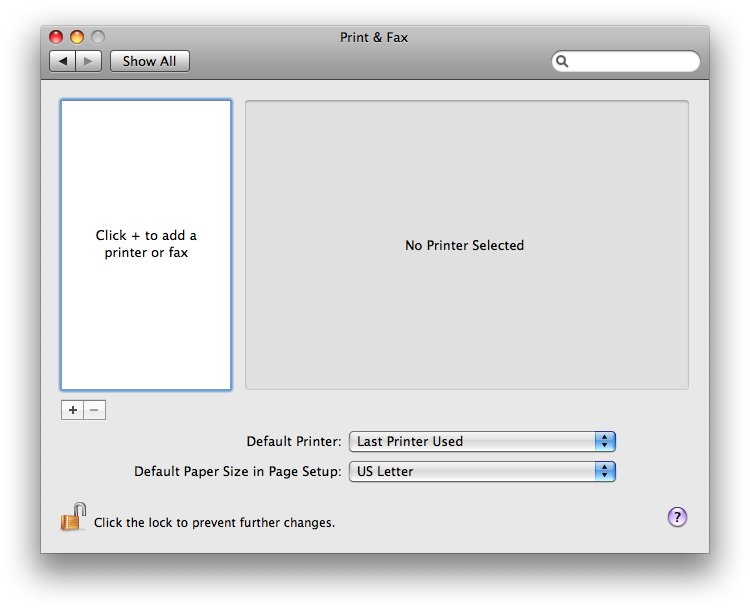This screenshot has height=609, width=750.
Task: Open the Default Paper Size dropdown
Action: (481, 471)
